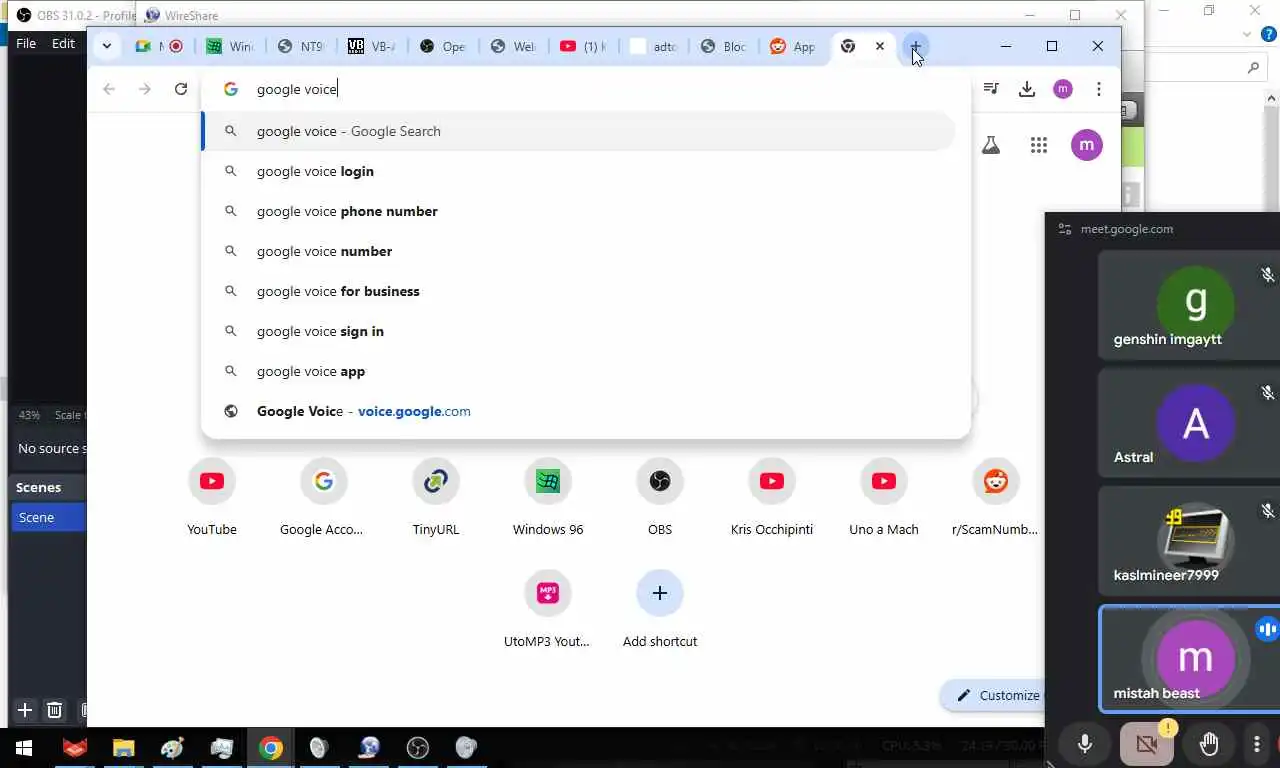
Task: Open File Explorer from taskbar
Action: point(123,747)
